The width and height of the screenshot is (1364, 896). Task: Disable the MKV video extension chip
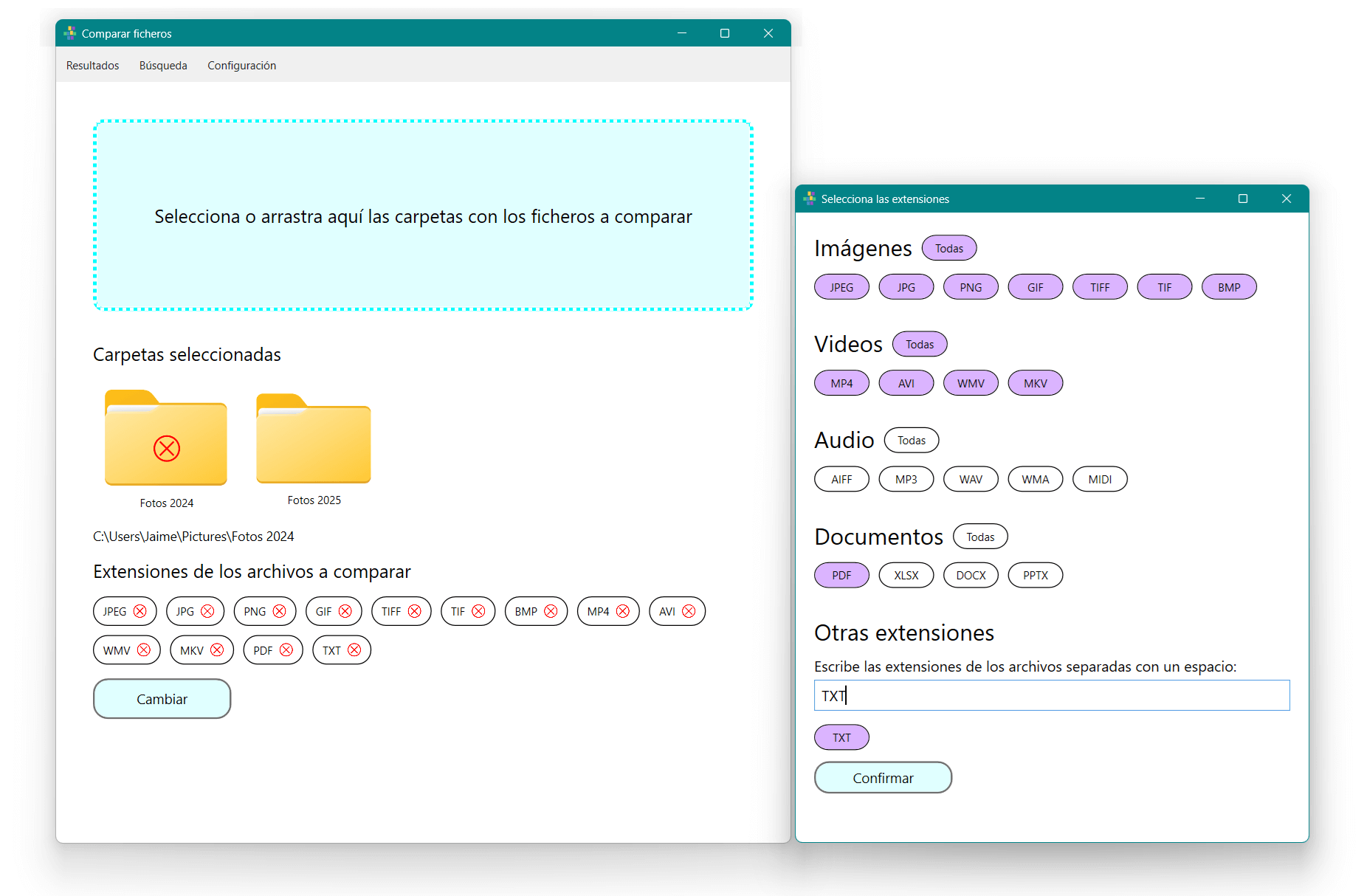pos(1035,383)
